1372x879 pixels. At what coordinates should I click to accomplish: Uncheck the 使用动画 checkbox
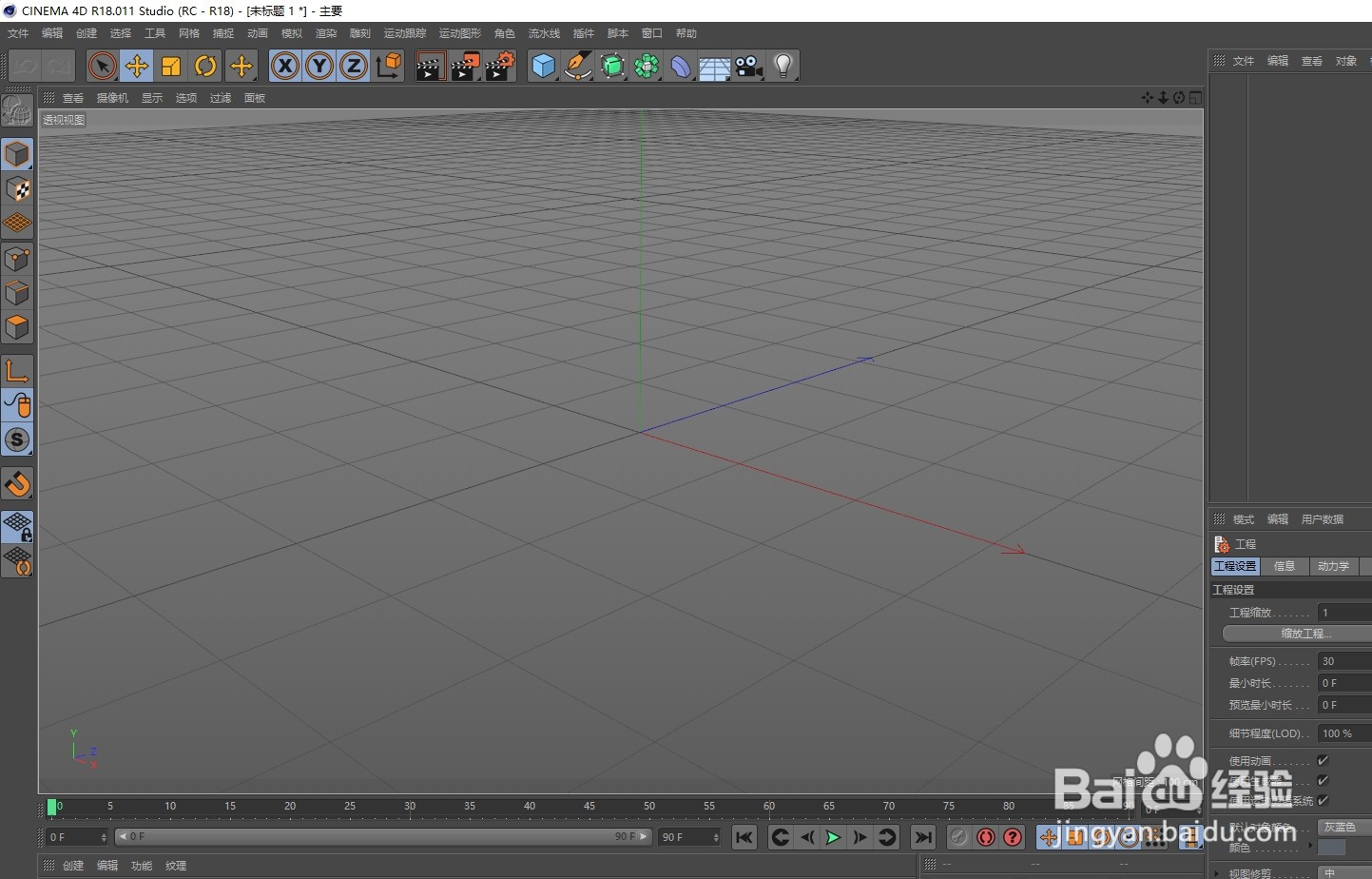1323,760
